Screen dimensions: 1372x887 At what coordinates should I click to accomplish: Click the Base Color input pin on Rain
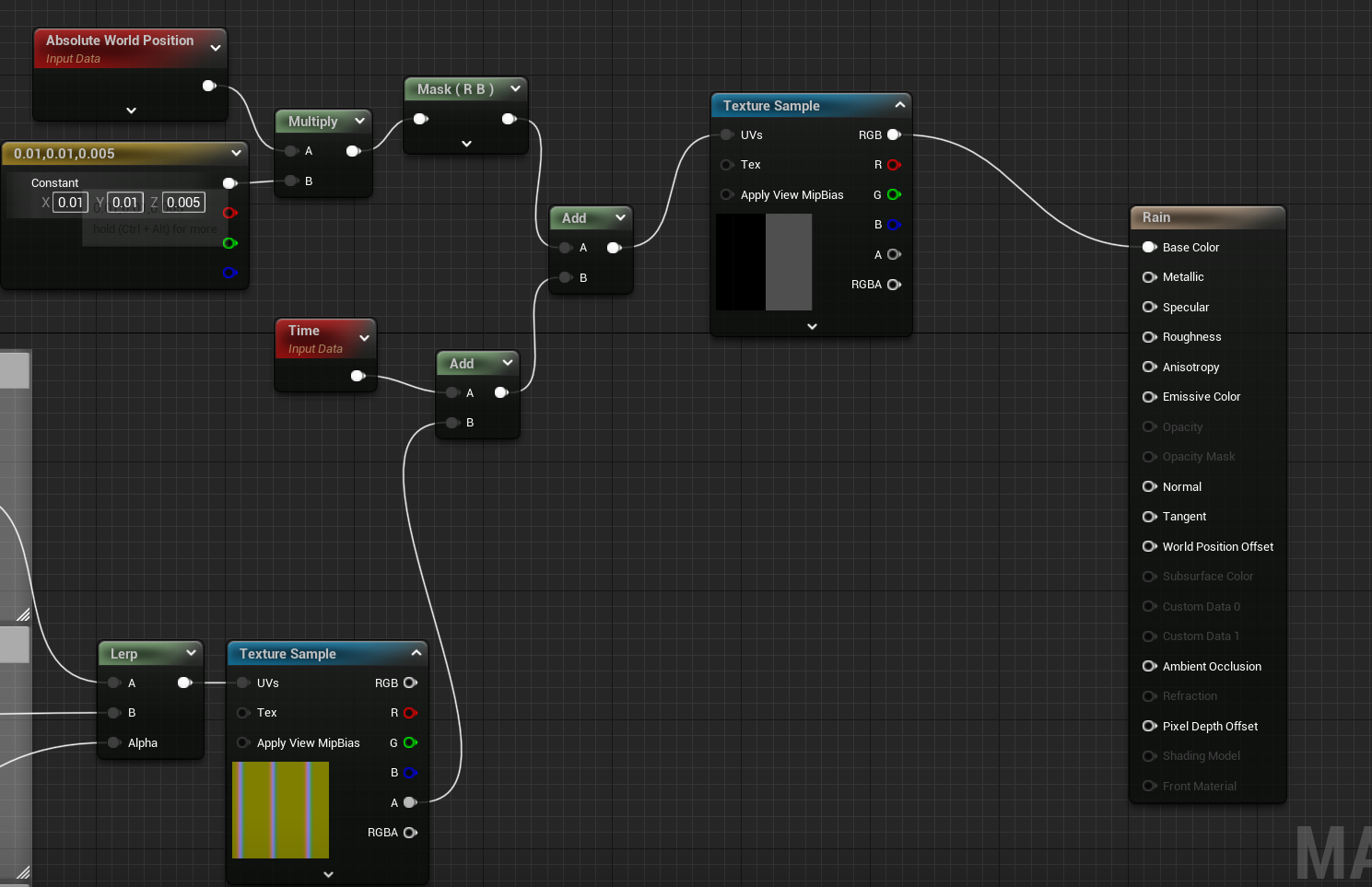click(1149, 247)
